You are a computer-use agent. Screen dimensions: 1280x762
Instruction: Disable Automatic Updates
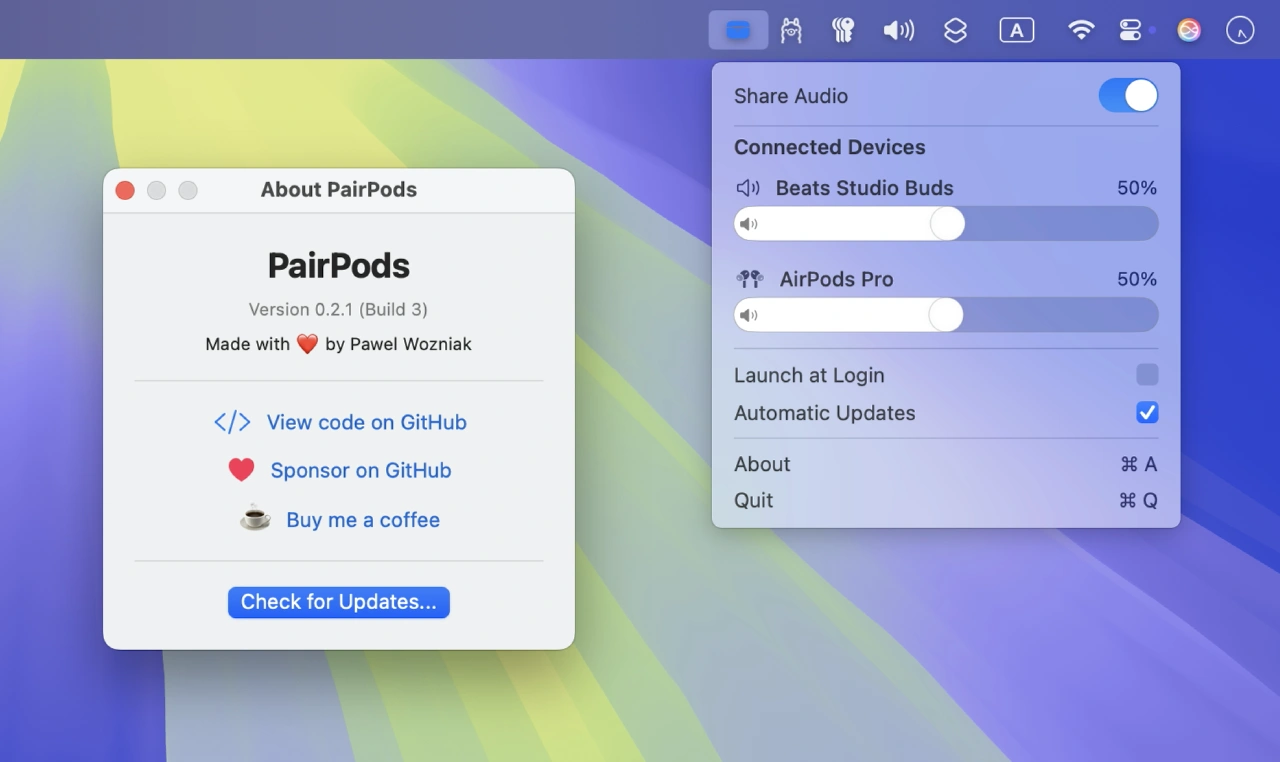tap(1147, 412)
